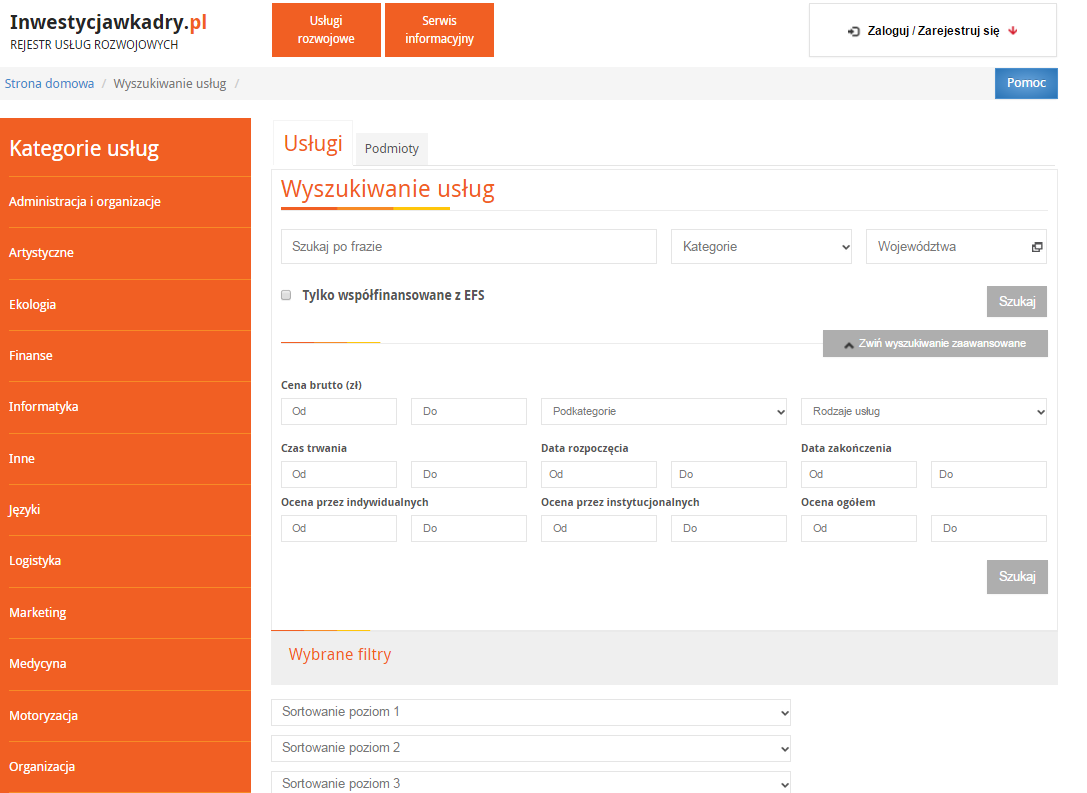The image size is (1087, 793).
Task: Click Ocena przez instytucjonalnych Od field
Action: (599, 528)
